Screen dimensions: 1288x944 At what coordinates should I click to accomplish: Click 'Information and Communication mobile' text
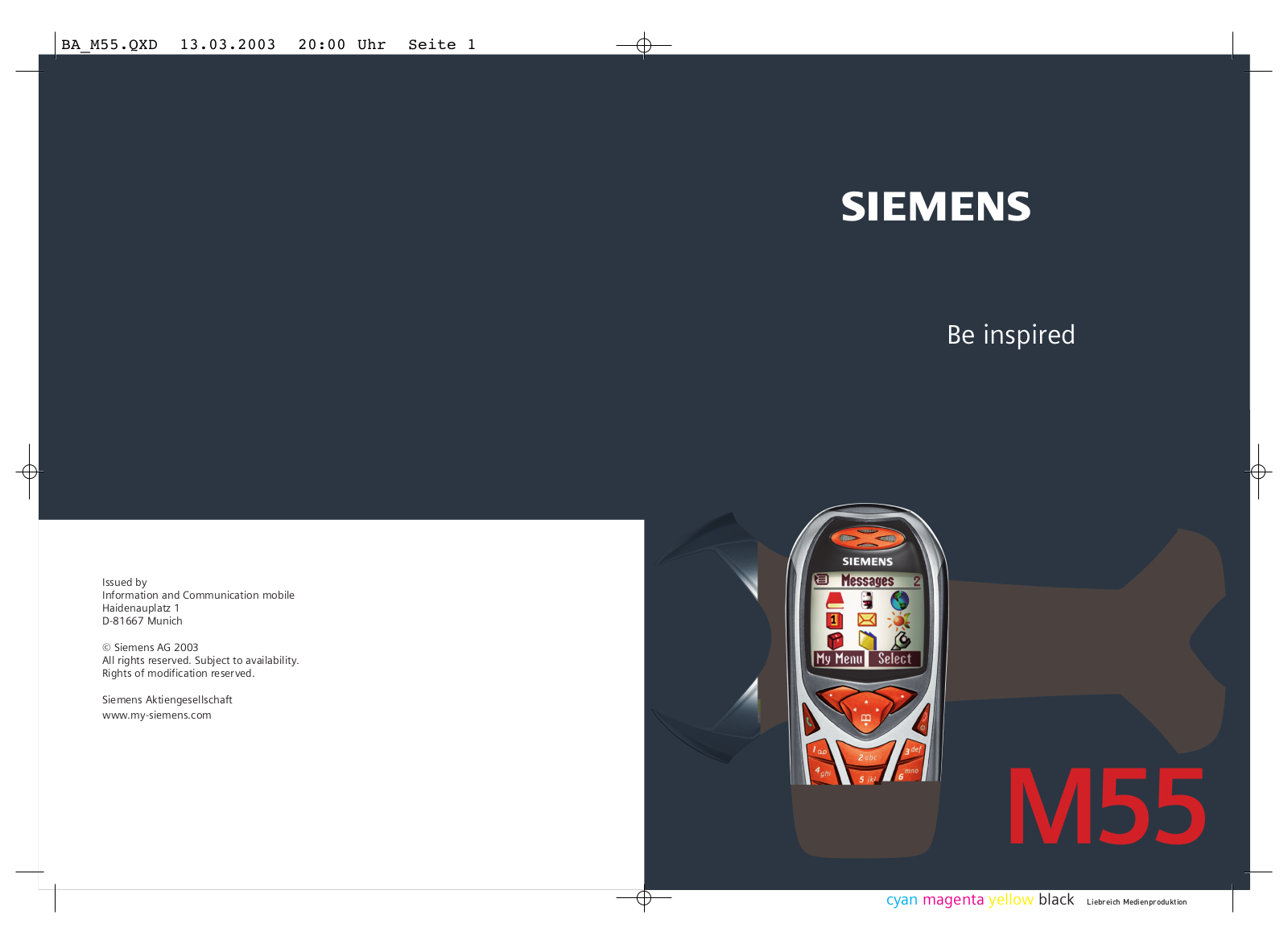click(198, 595)
